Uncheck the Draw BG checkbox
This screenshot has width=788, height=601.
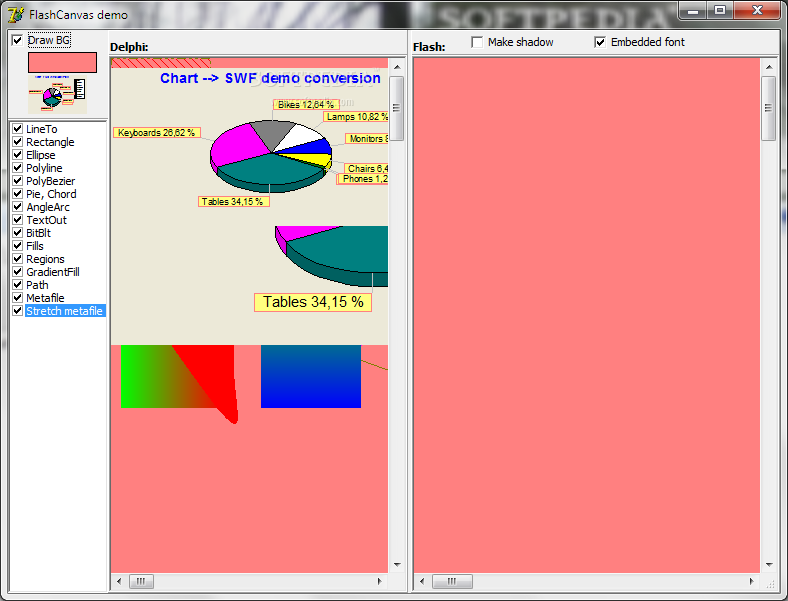pyautogui.click(x=17, y=40)
